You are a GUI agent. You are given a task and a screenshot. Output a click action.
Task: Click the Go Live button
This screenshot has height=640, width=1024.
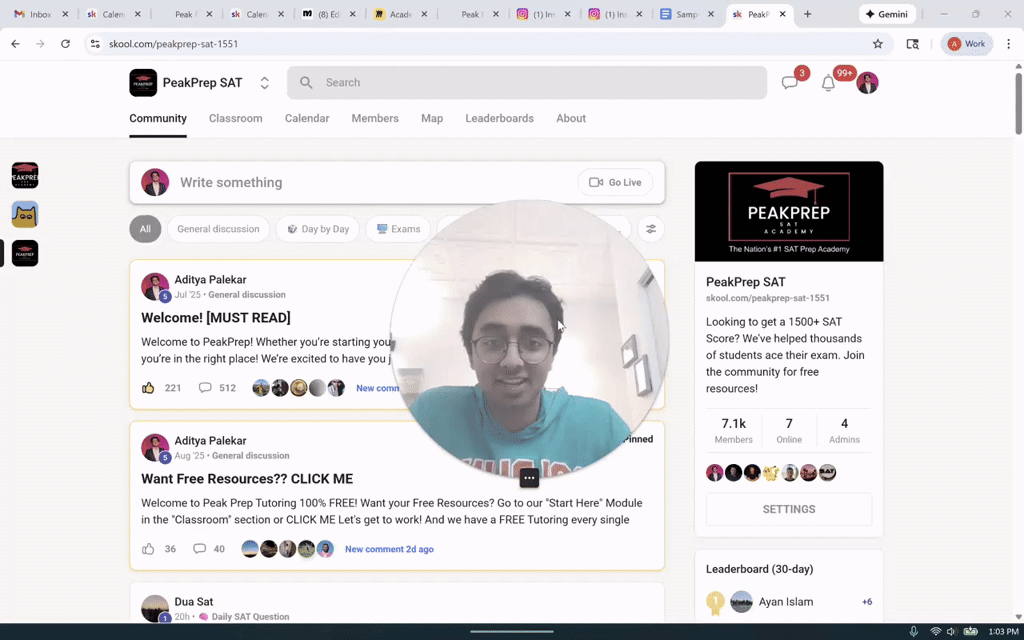click(615, 182)
